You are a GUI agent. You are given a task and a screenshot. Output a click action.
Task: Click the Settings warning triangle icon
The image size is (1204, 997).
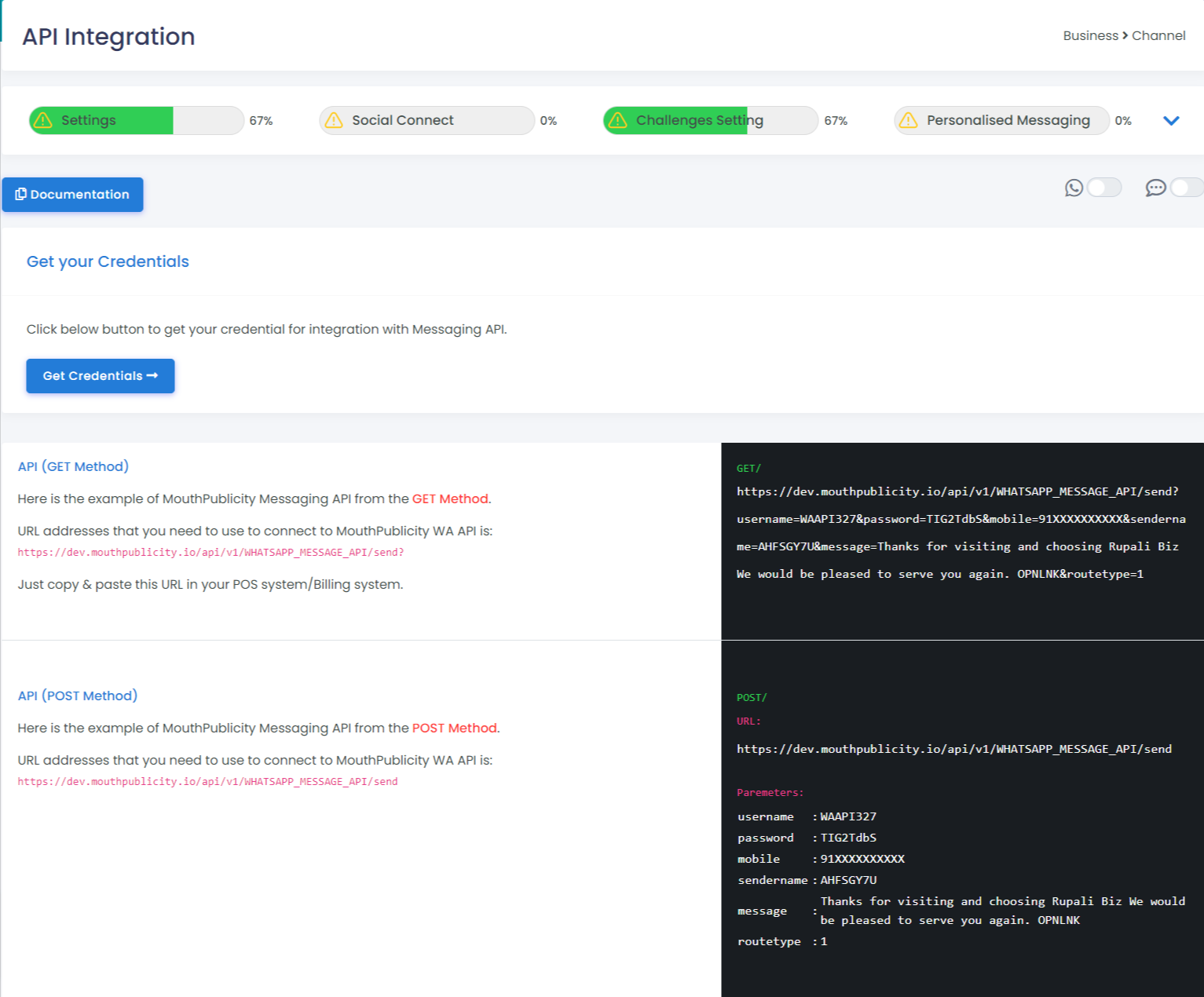point(43,120)
